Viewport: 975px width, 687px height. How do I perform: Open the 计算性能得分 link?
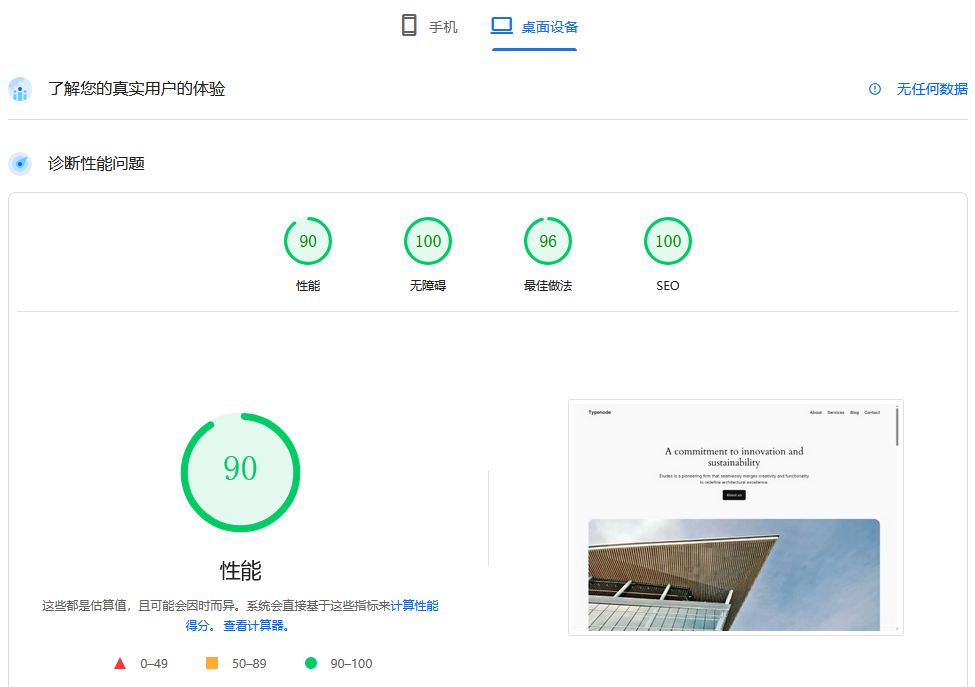coord(413,605)
